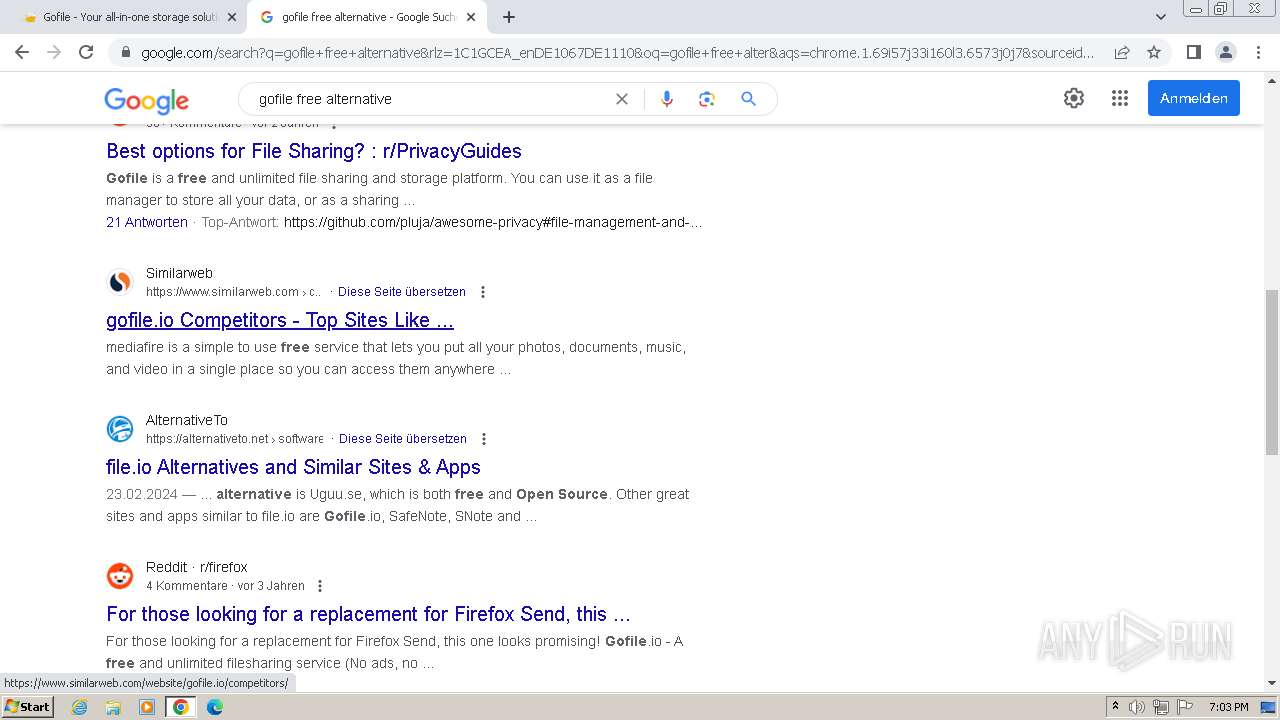This screenshot has height=720, width=1280.
Task: Open network status tray icon
Action: [1161, 707]
